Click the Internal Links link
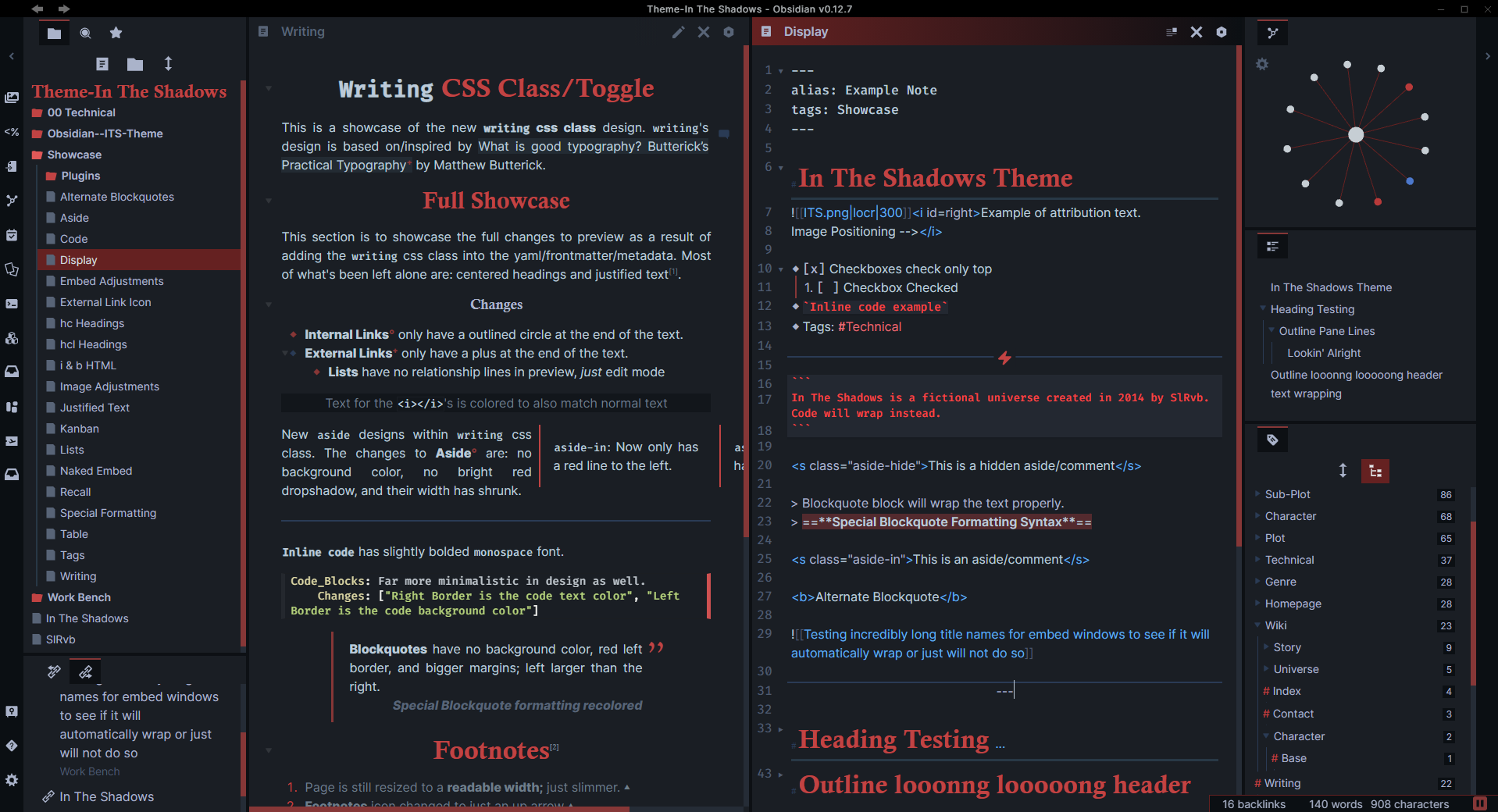This screenshot has width=1498, height=812. (346, 335)
